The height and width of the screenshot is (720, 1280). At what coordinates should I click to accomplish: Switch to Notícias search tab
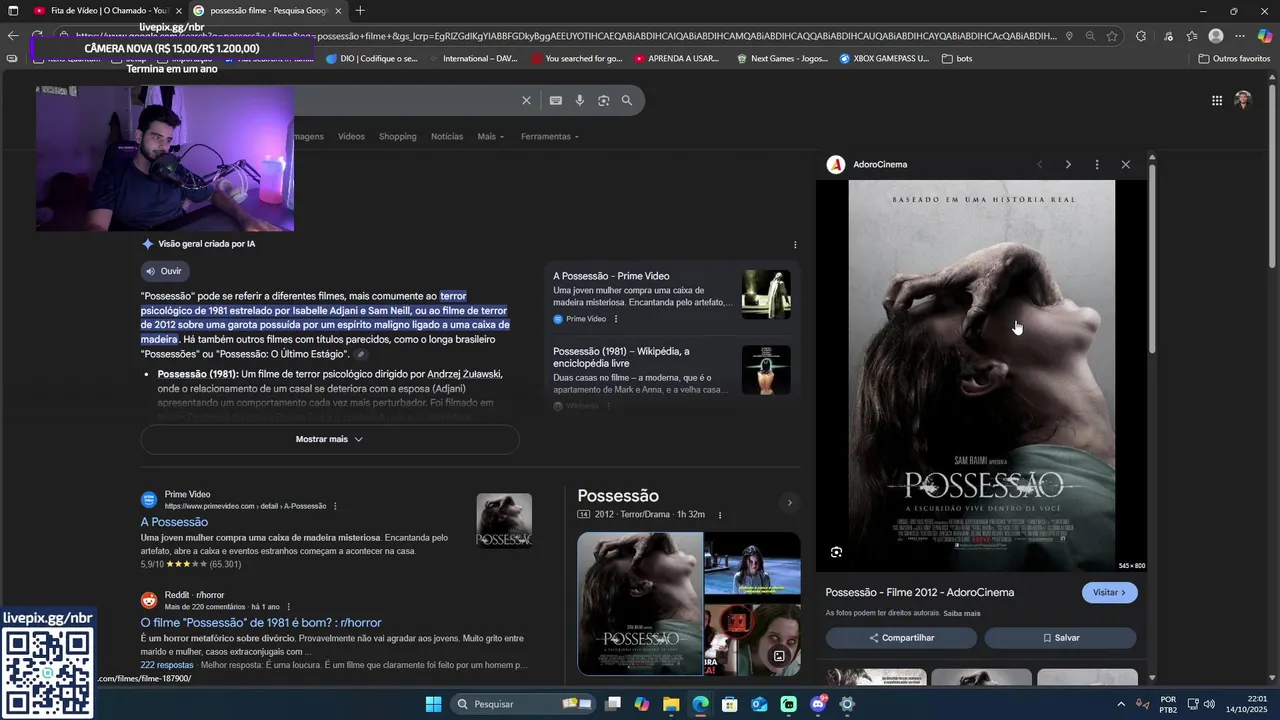[447, 137]
